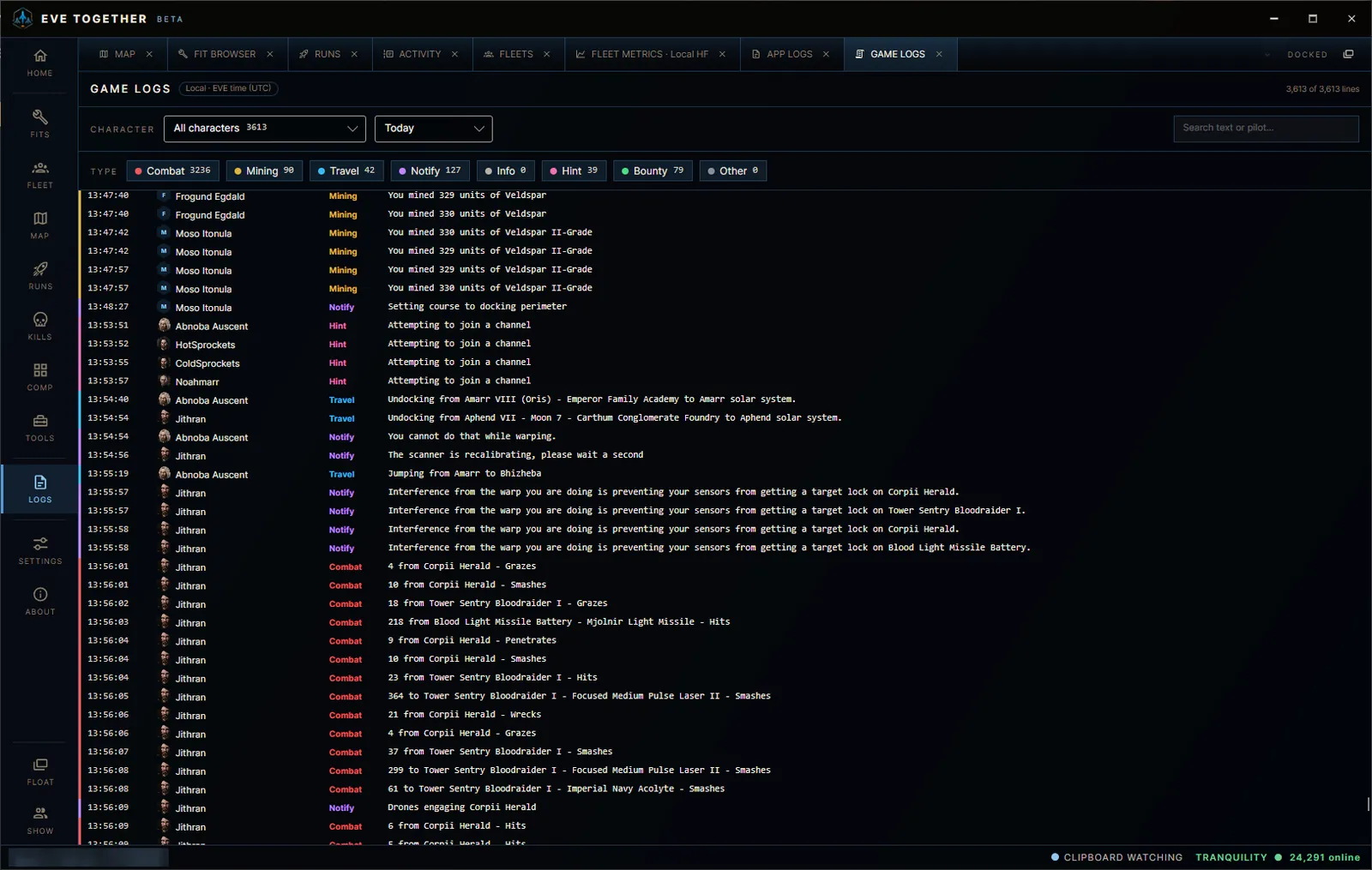The width and height of the screenshot is (1372, 870).
Task: Open the Runs rocket sidebar icon
Action: point(39,276)
